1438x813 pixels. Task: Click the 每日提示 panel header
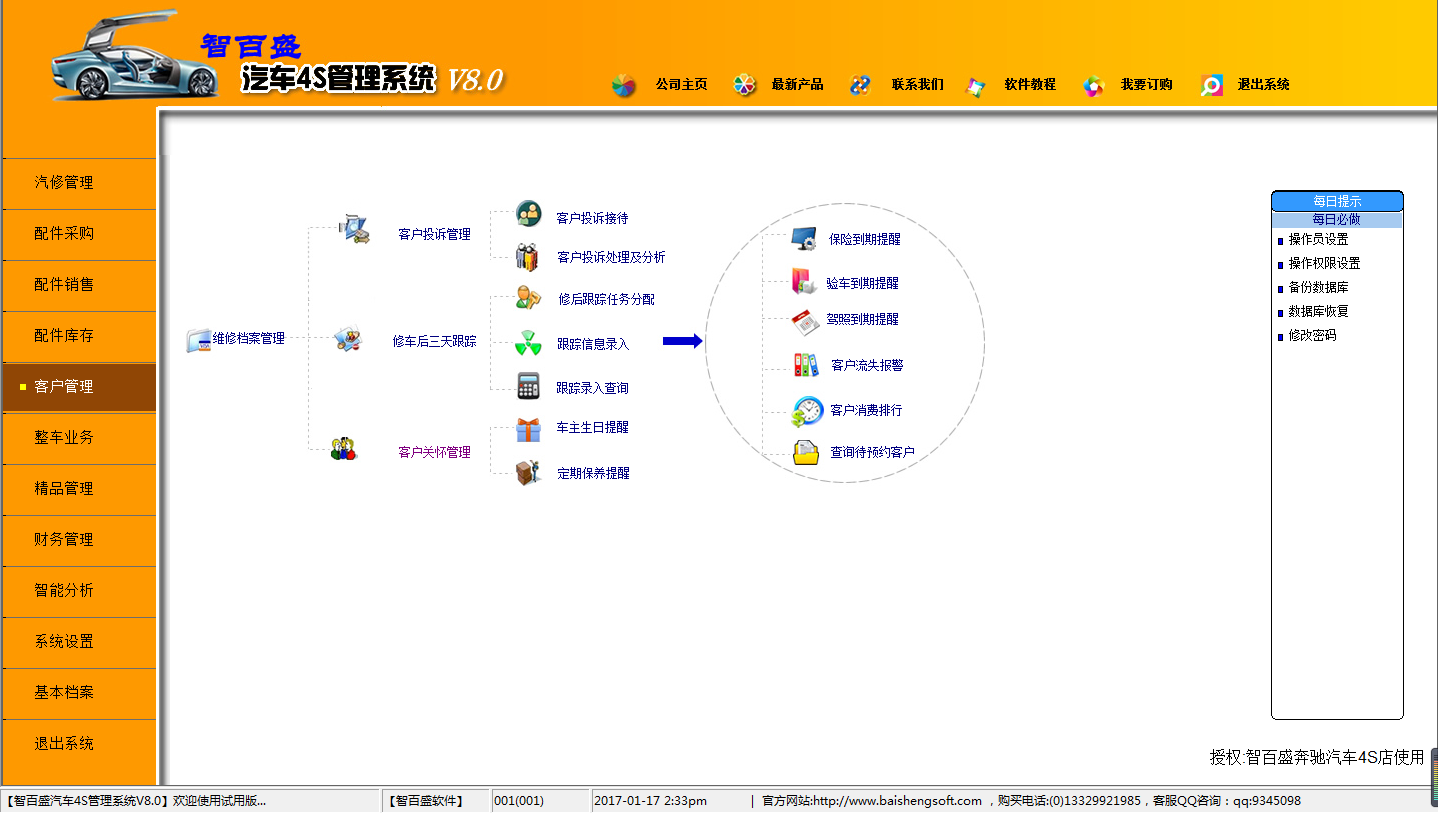click(x=1337, y=201)
